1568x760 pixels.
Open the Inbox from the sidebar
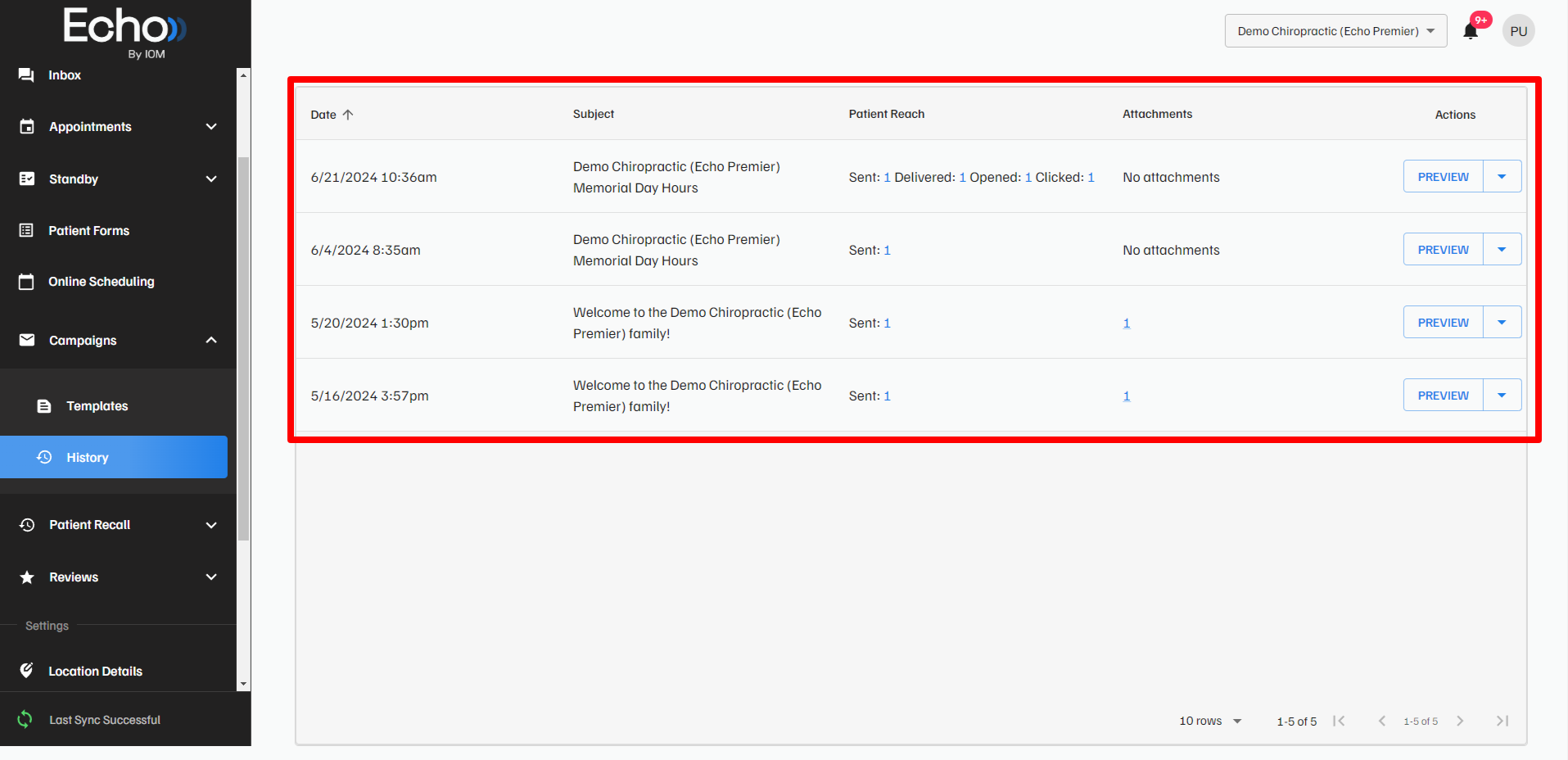click(x=64, y=75)
